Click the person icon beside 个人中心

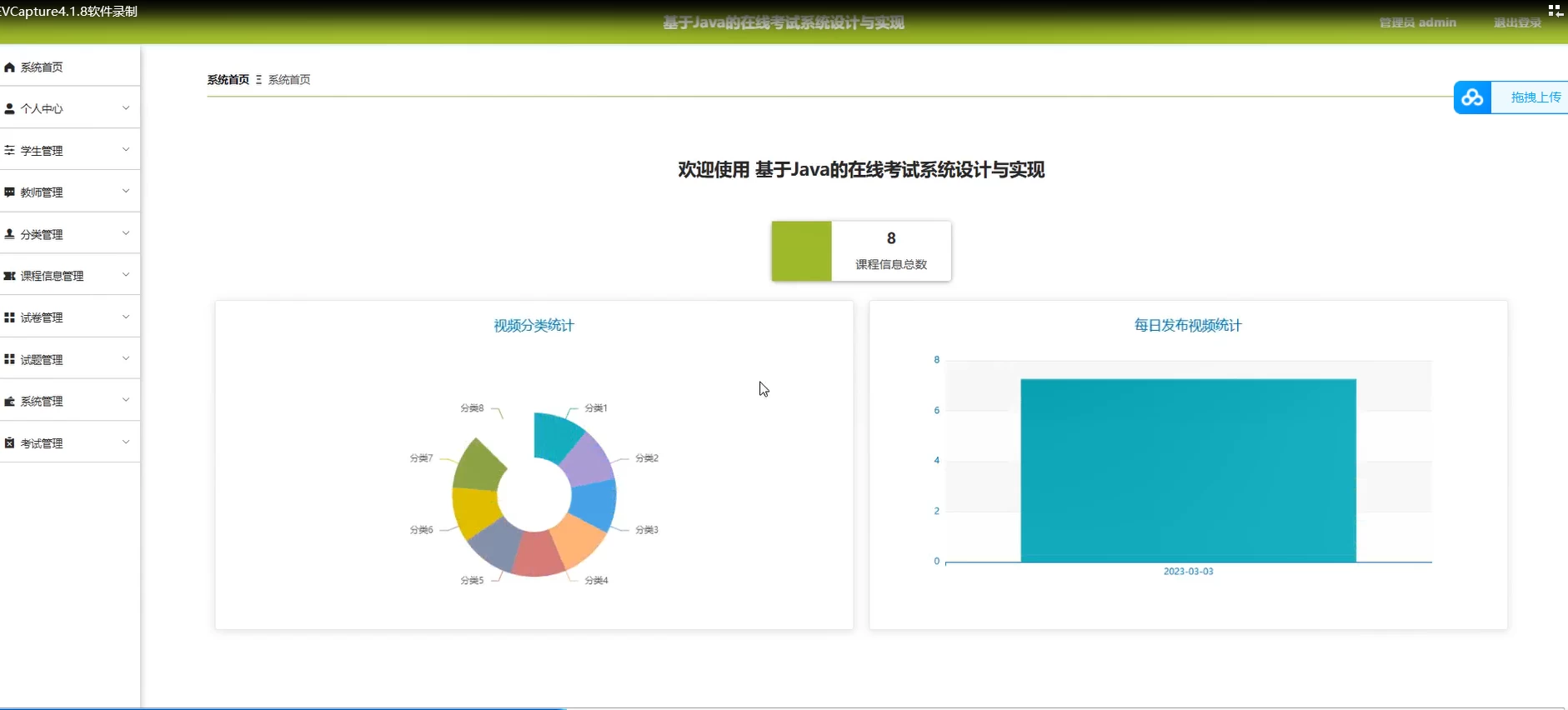coord(9,108)
